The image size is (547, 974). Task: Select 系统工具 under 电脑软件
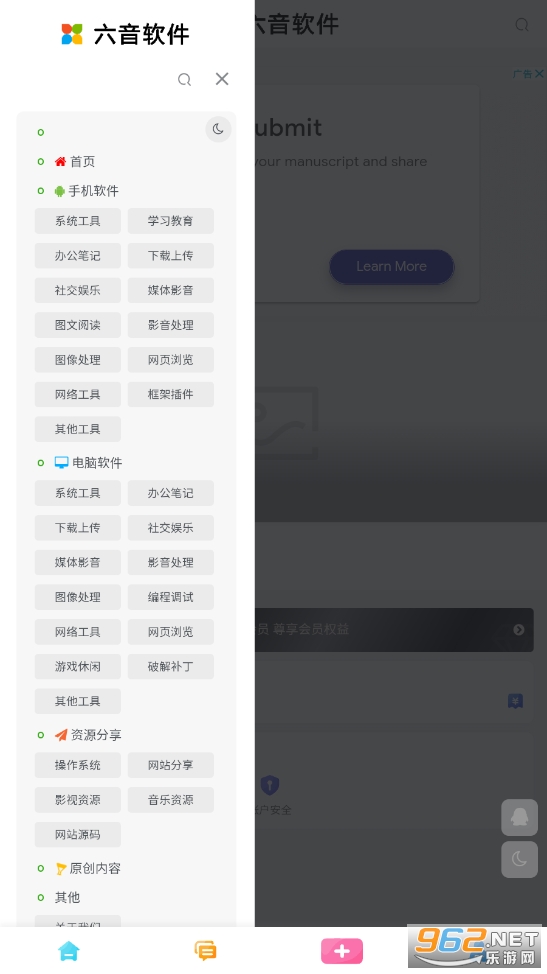(x=78, y=493)
